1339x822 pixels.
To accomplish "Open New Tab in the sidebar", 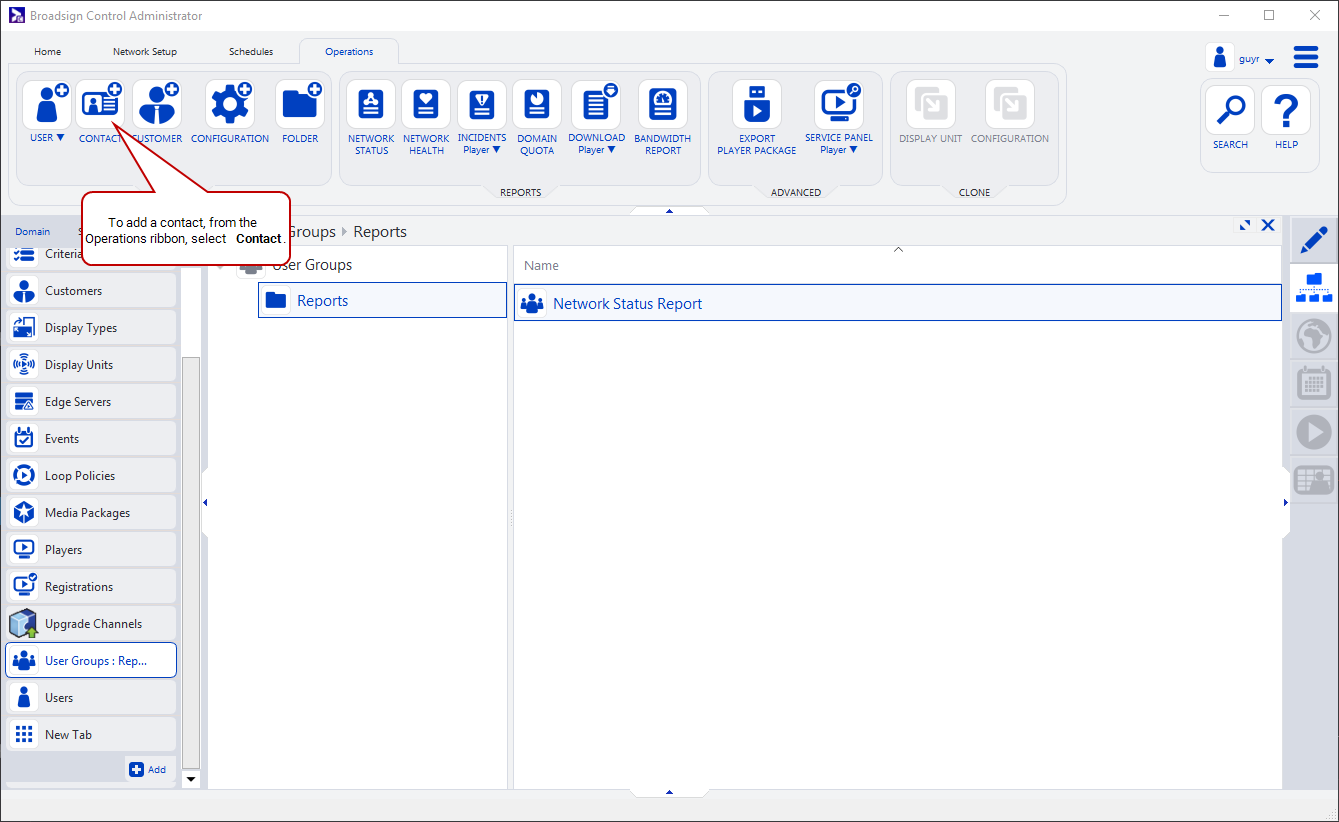I will pyautogui.click(x=91, y=735).
